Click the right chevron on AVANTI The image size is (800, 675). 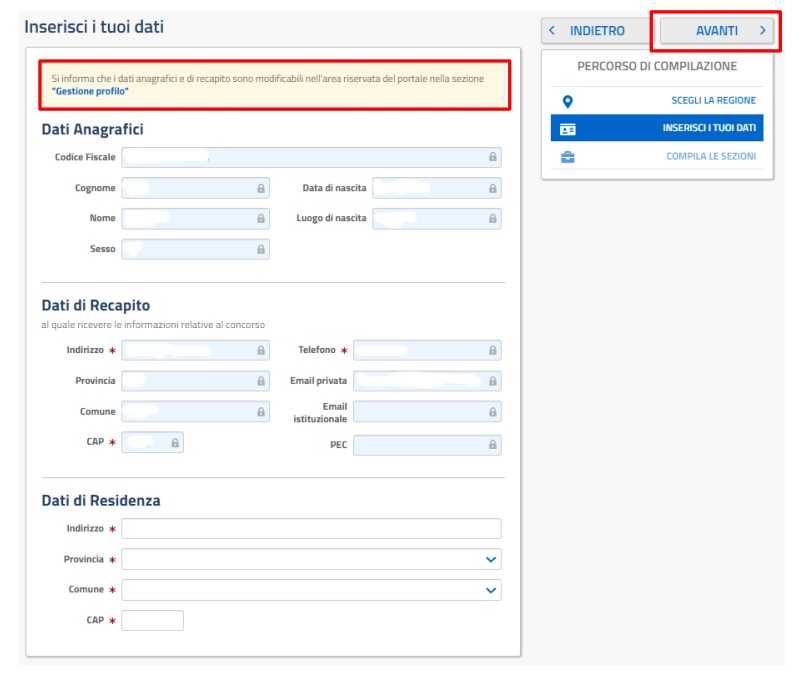pos(763,31)
